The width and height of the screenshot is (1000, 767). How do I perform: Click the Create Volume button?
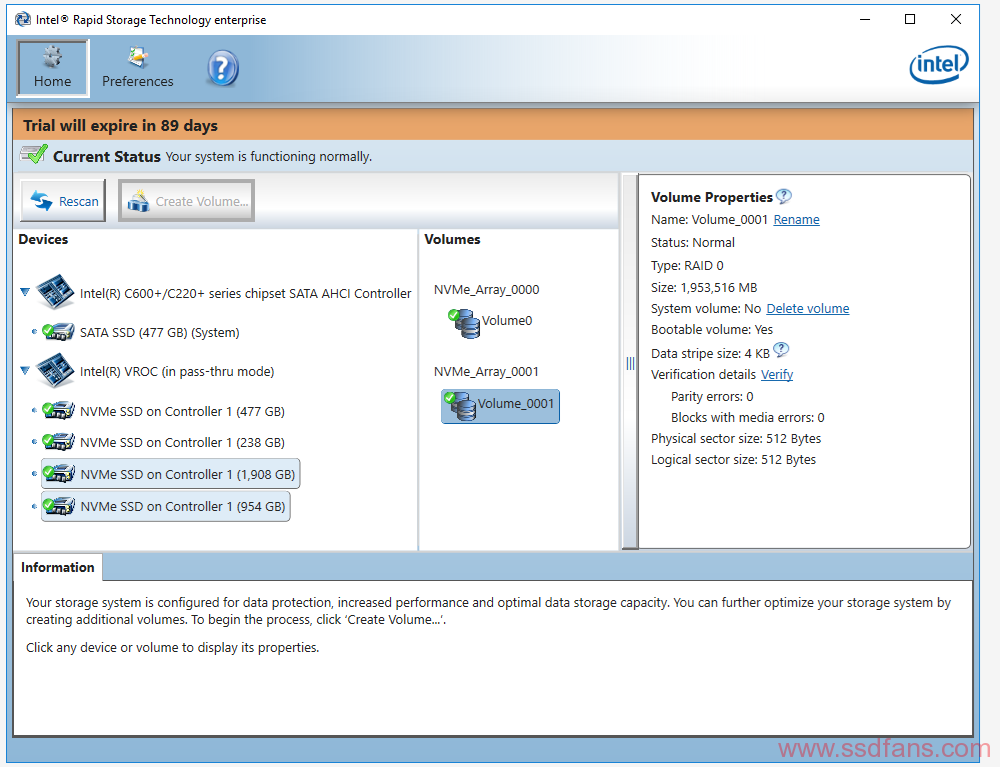(x=186, y=201)
